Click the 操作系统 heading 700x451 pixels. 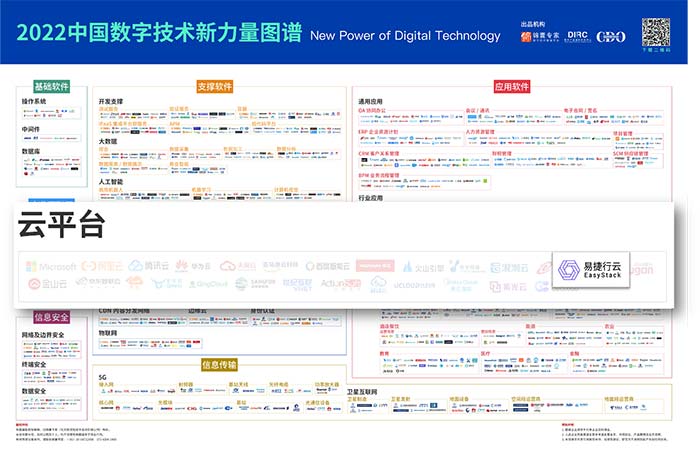[34, 101]
